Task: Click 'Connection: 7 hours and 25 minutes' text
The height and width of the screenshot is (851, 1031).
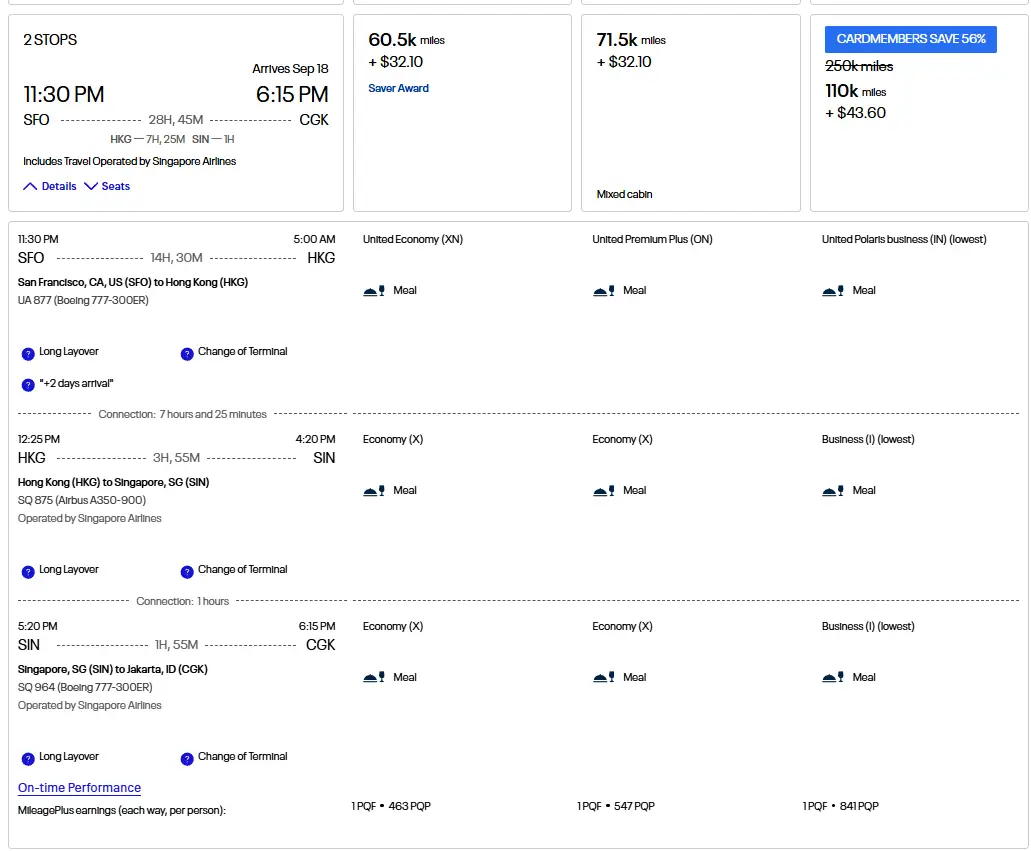Action: click(182, 414)
